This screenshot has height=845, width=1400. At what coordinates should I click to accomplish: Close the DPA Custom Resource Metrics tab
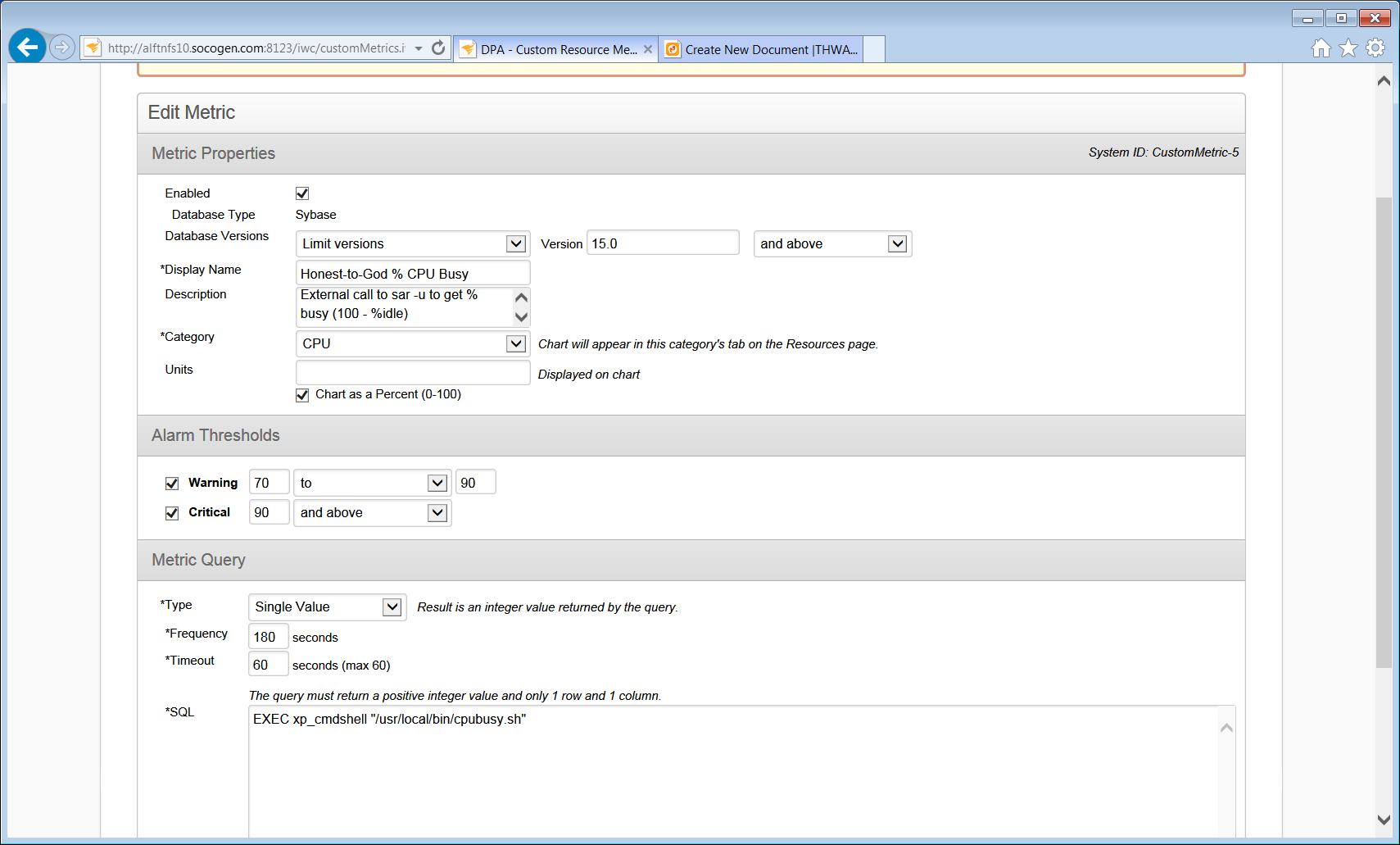648,49
